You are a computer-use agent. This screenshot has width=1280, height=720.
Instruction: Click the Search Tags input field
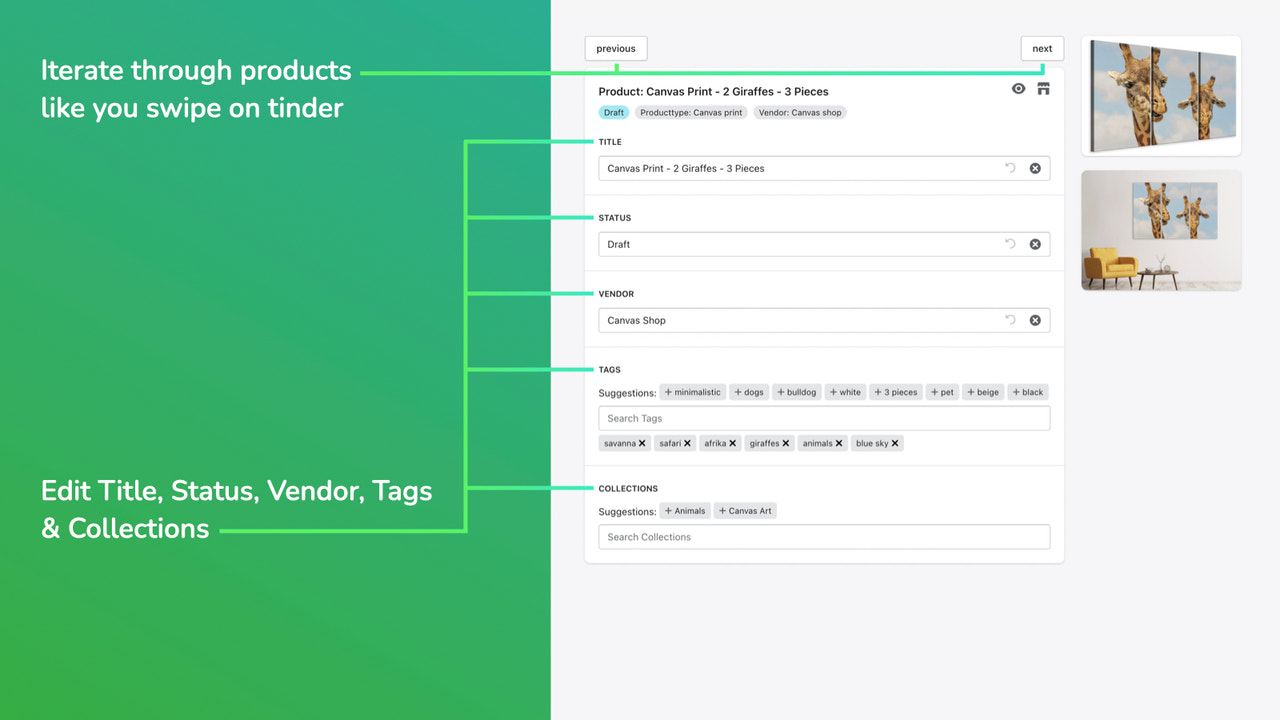tap(824, 418)
